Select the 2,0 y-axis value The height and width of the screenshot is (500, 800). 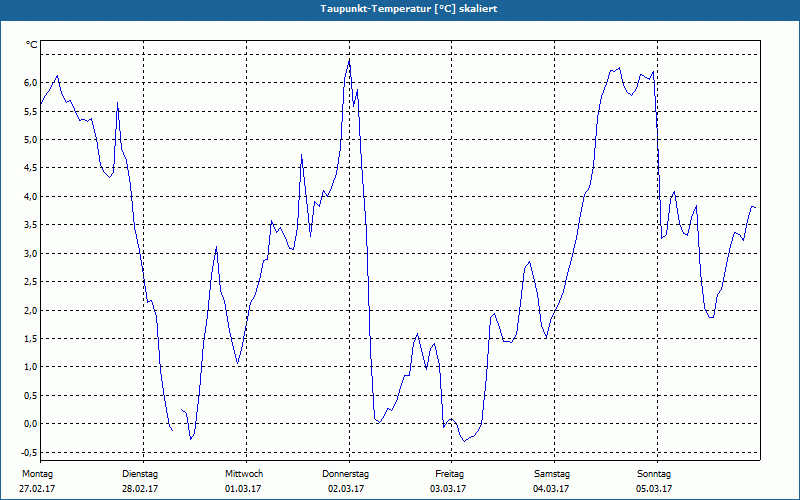click(x=30, y=310)
